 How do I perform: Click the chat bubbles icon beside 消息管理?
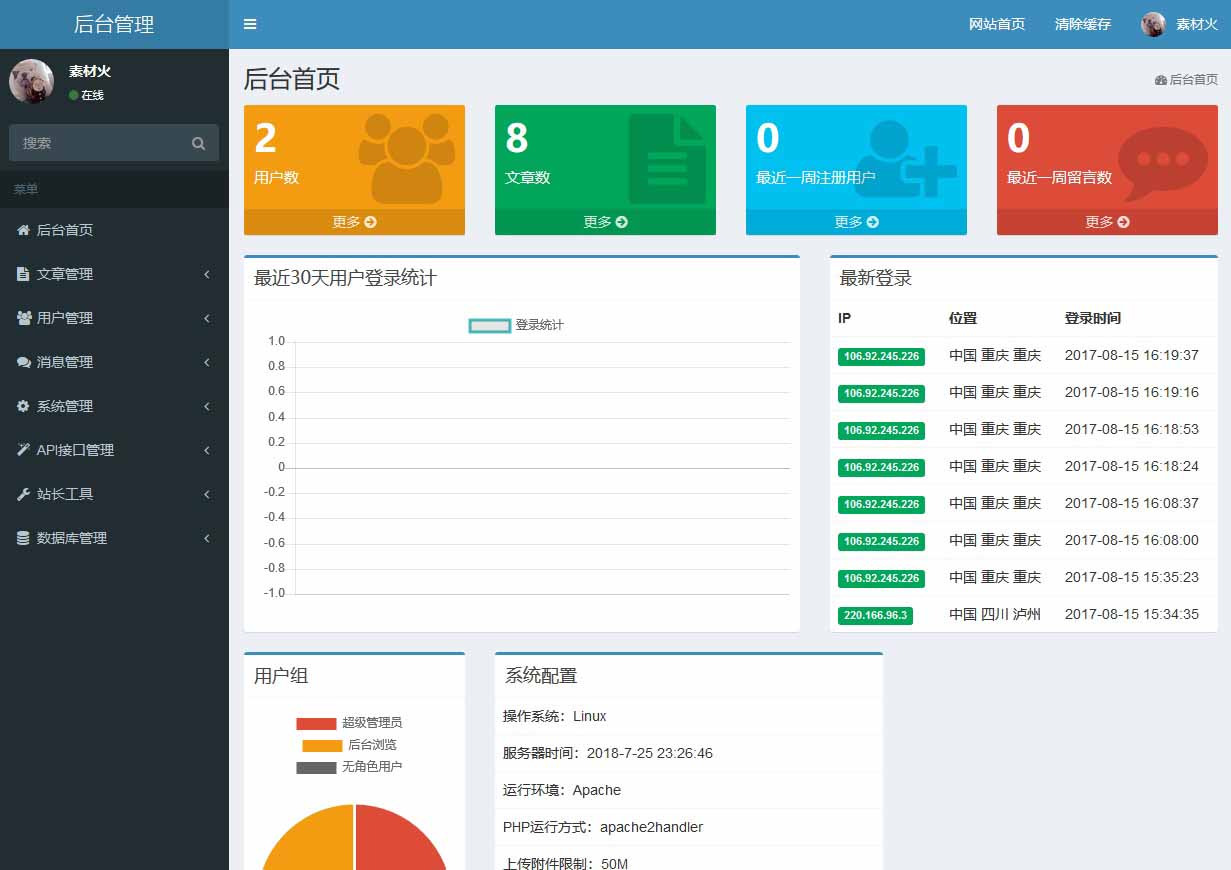24,362
